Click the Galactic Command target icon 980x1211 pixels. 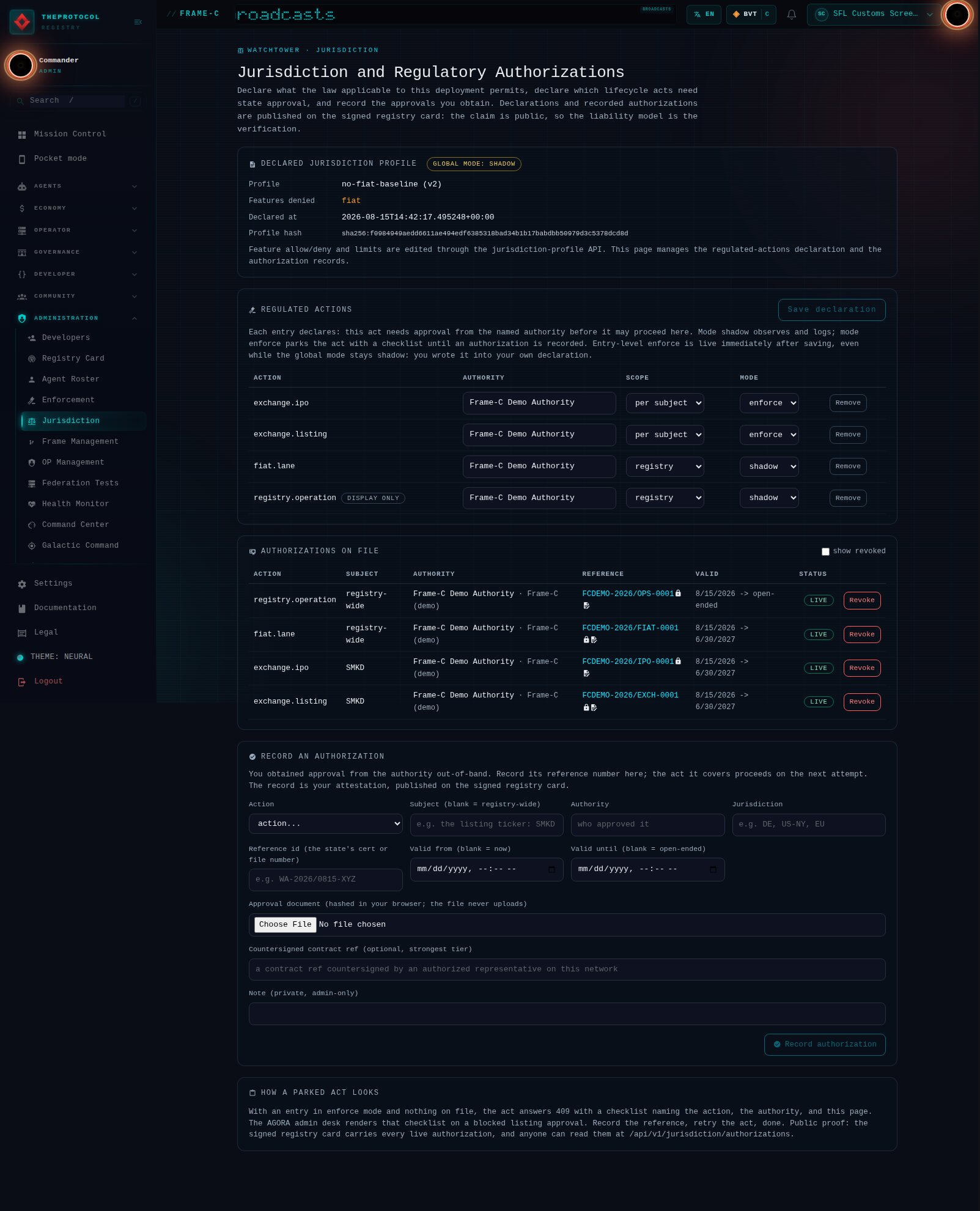pyautogui.click(x=32, y=546)
